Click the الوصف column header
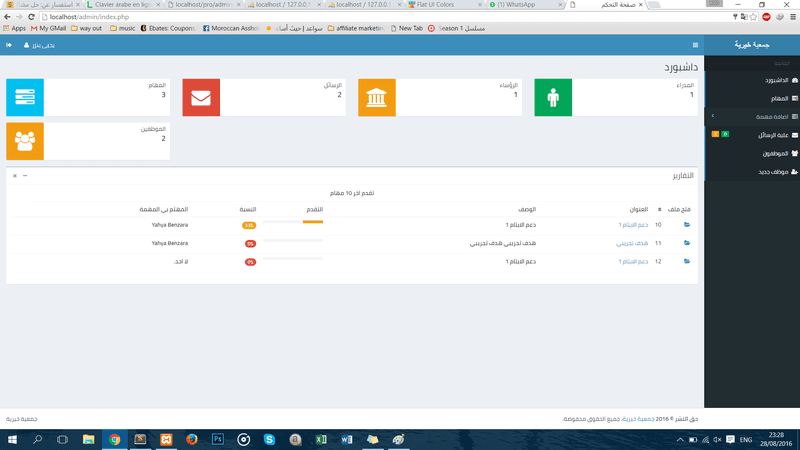800x450 pixels. (527, 209)
